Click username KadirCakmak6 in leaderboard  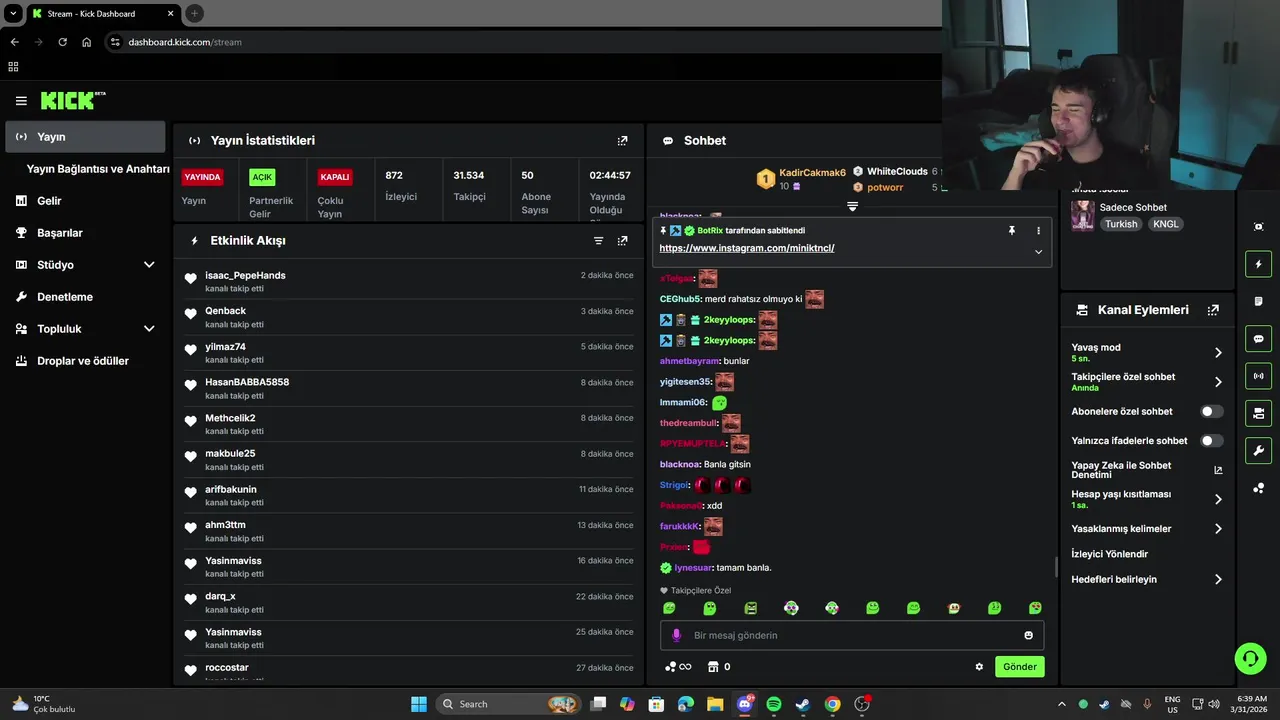tap(812, 172)
